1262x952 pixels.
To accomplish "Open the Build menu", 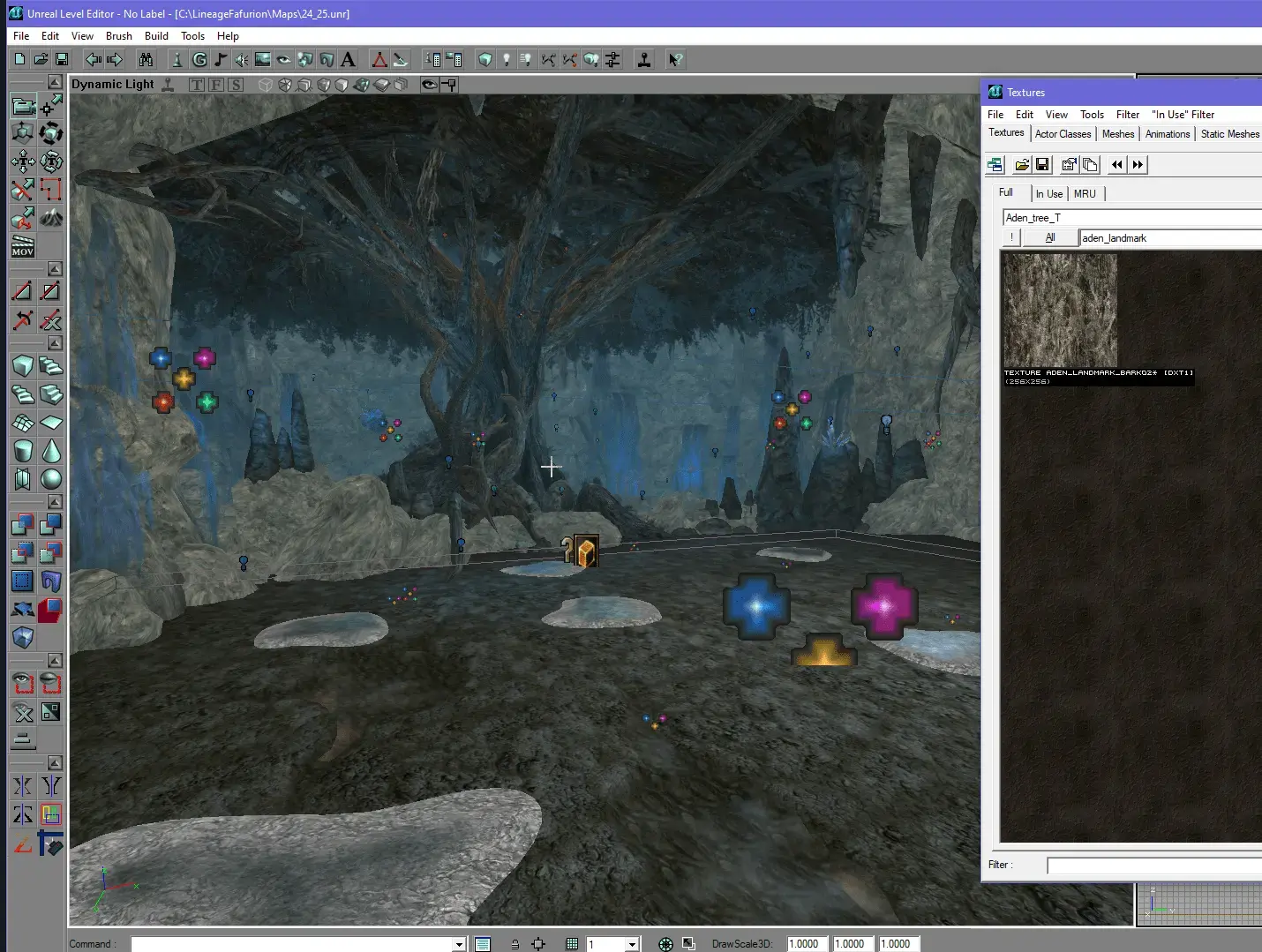I will click(156, 36).
